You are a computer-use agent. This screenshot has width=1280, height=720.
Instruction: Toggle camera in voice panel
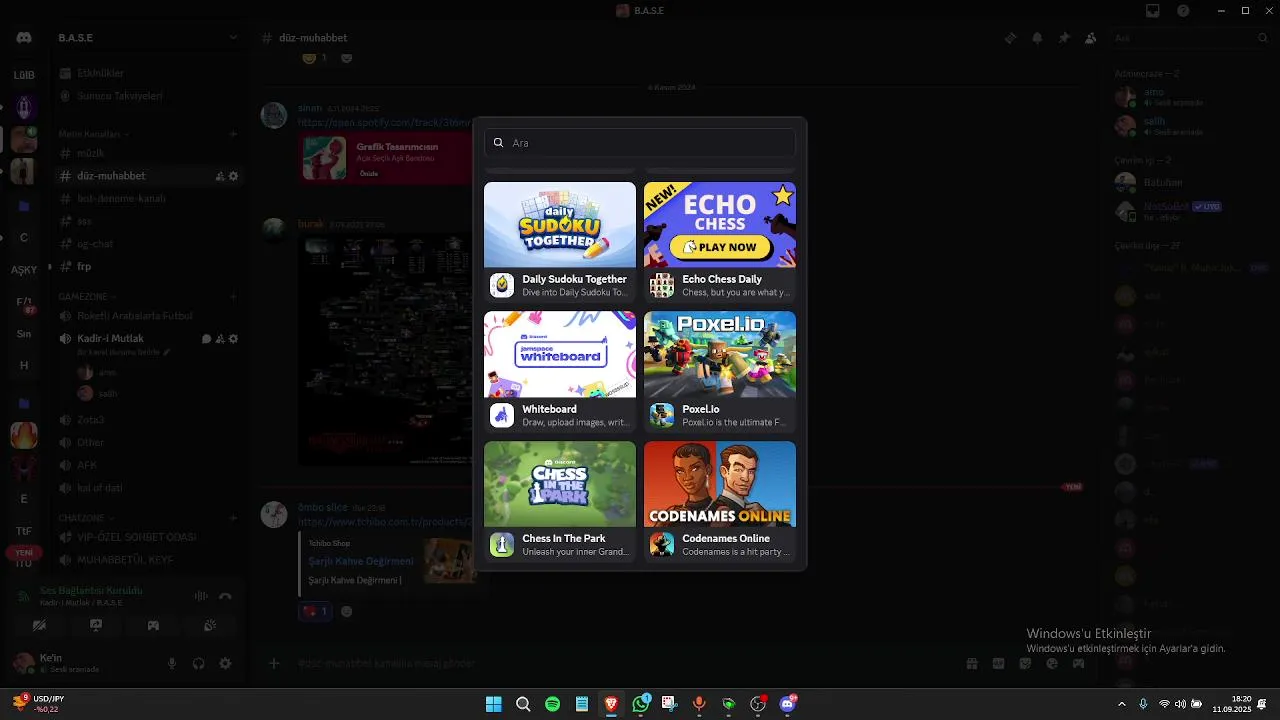(39, 625)
